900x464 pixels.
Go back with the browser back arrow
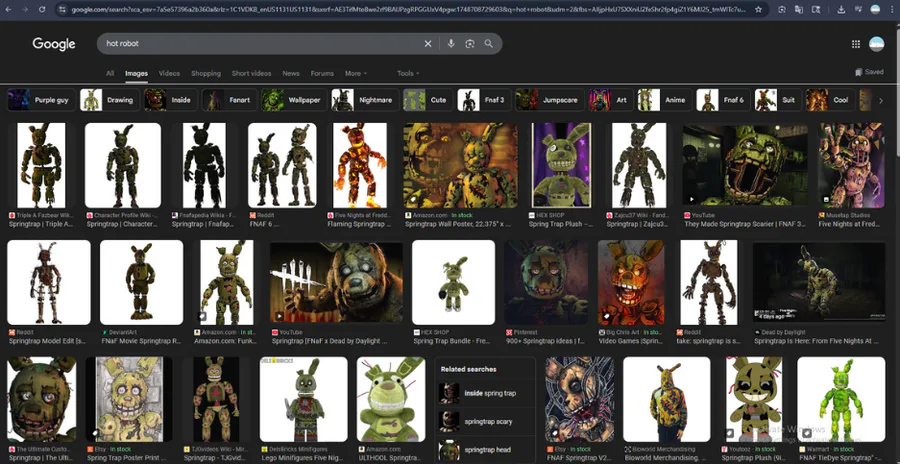[x=8, y=9]
